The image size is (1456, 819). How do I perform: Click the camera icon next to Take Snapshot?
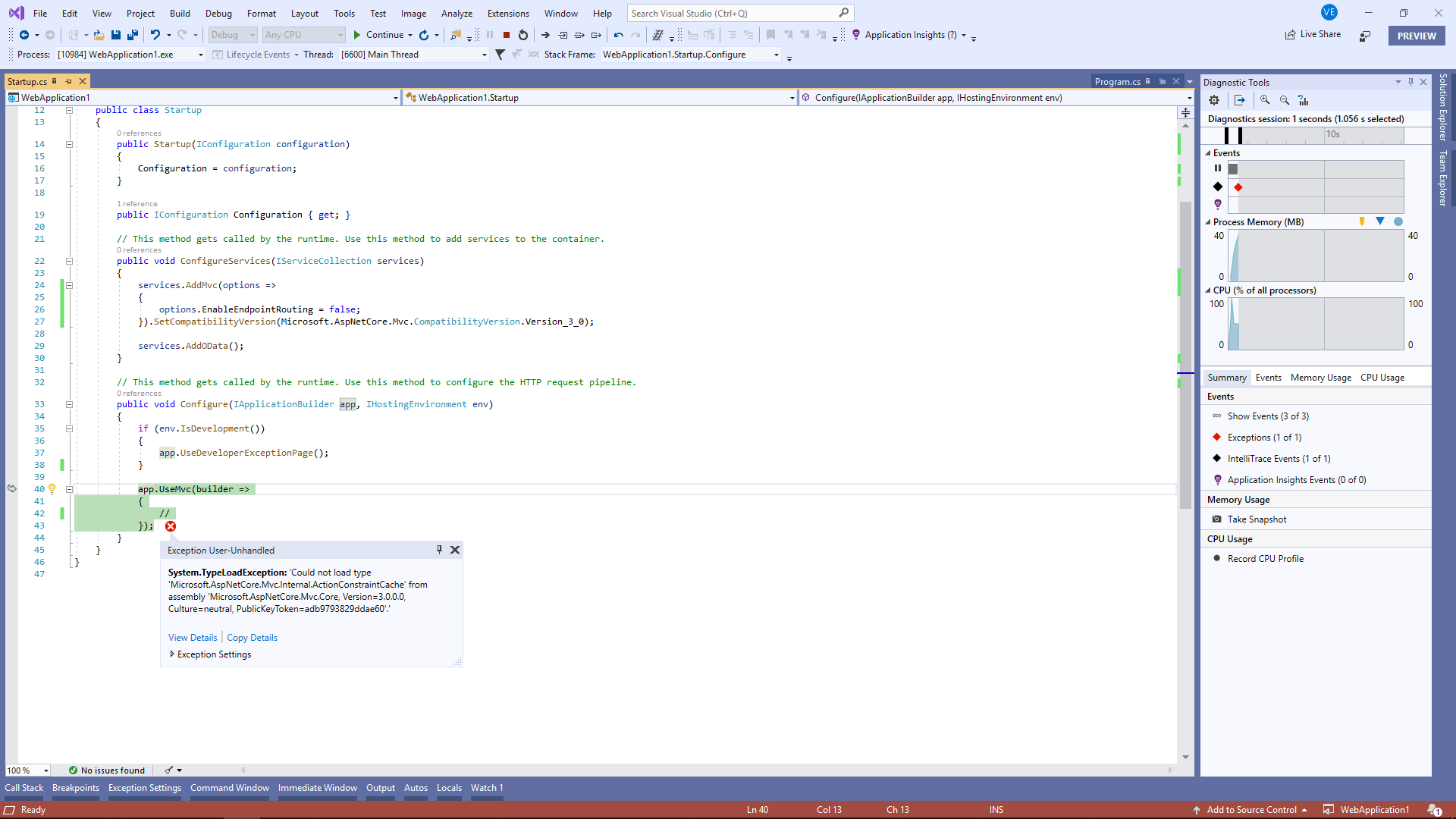(x=1217, y=519)
